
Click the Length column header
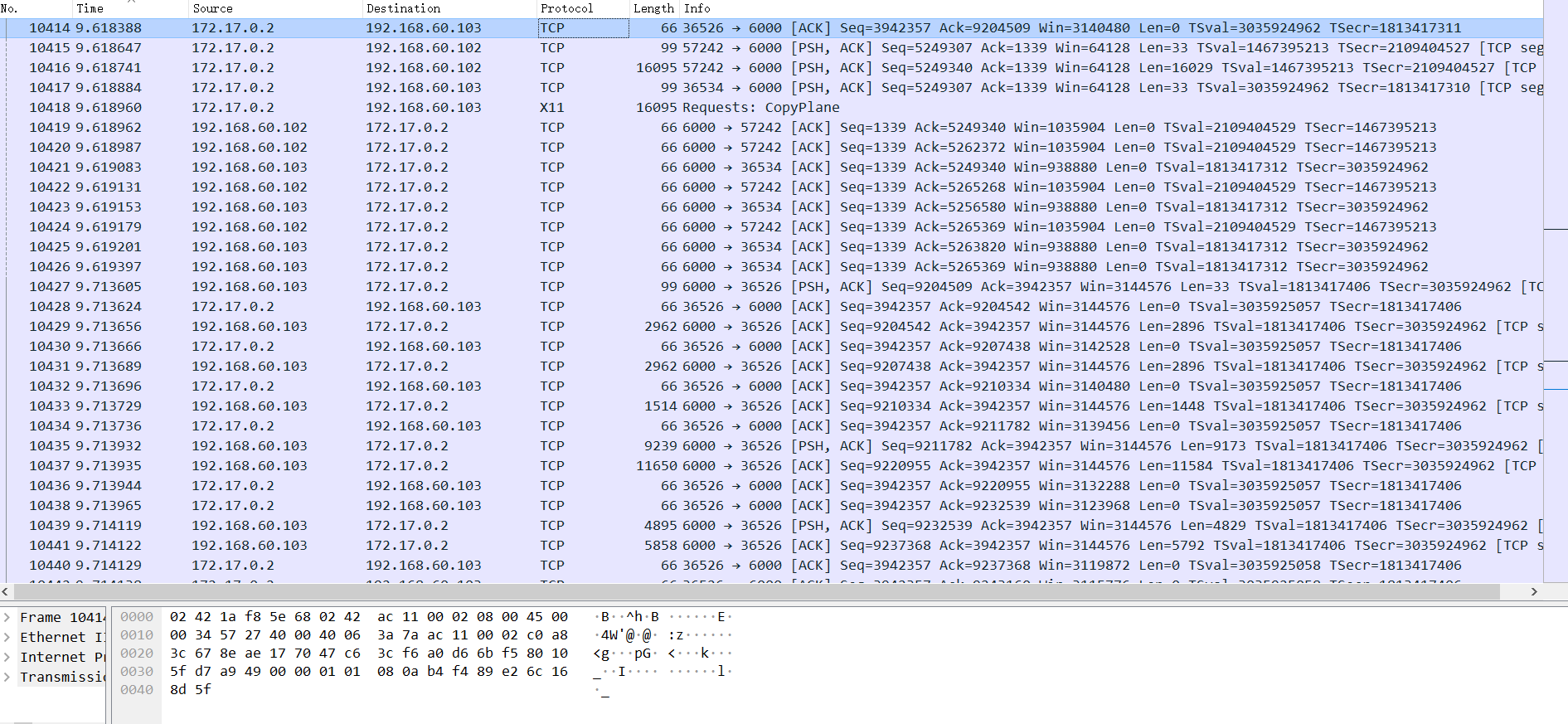(x=654, y=8)
